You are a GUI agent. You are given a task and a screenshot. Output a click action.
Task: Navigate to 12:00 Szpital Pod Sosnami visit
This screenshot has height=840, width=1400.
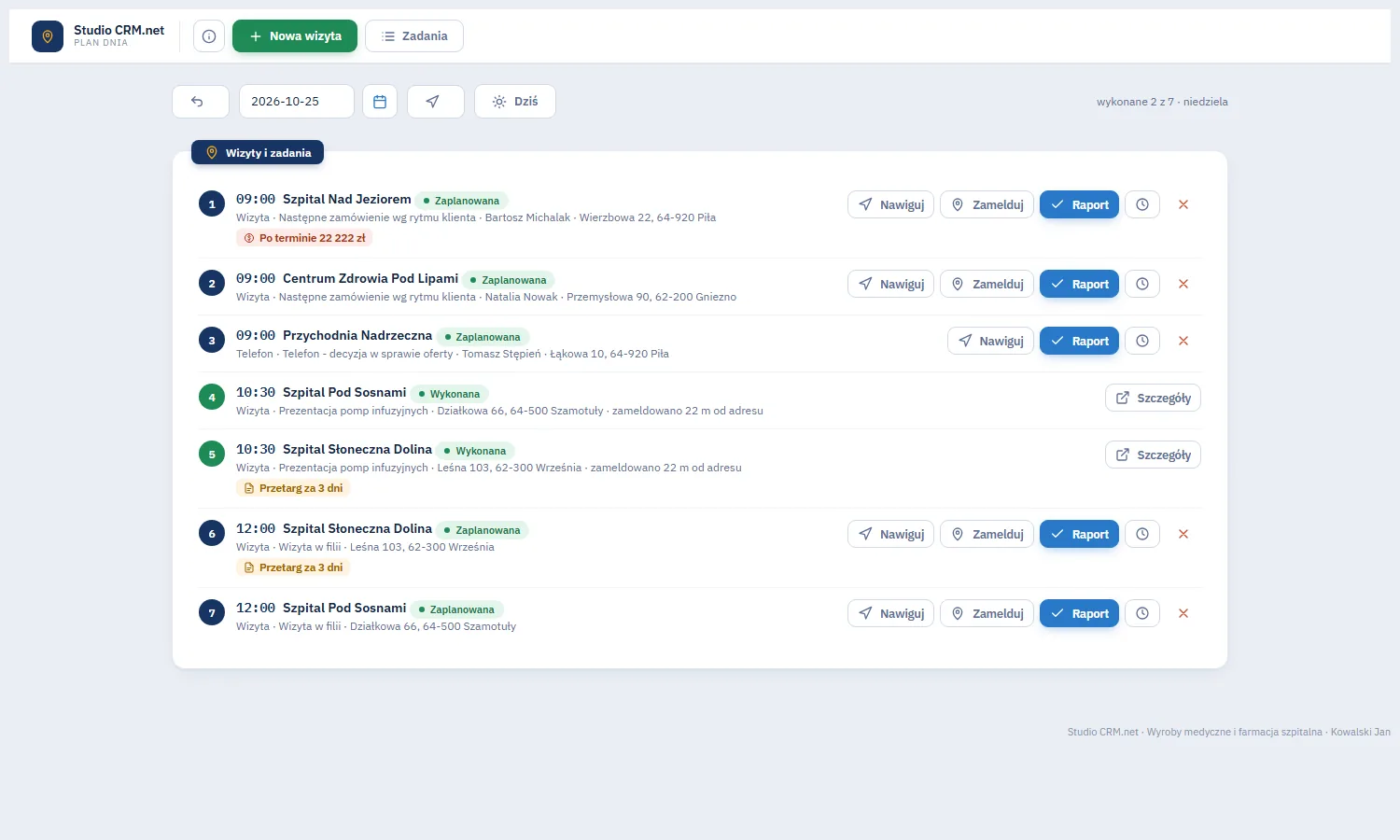(890, 613)
